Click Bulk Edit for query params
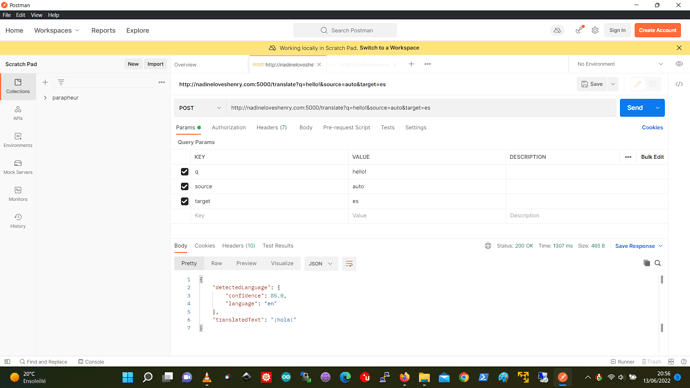 652,157
